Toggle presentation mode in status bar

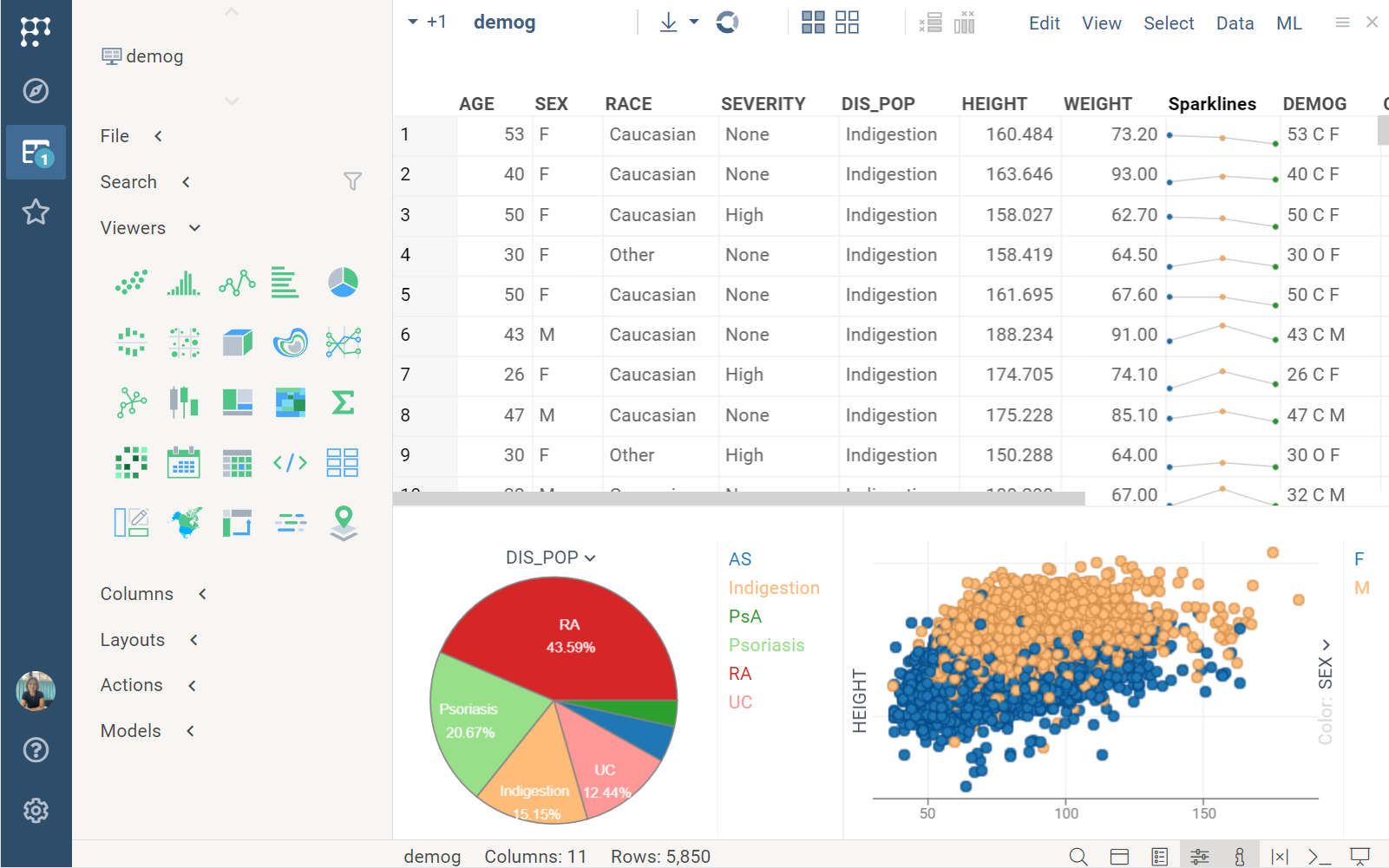click(x=1360, y=857)
